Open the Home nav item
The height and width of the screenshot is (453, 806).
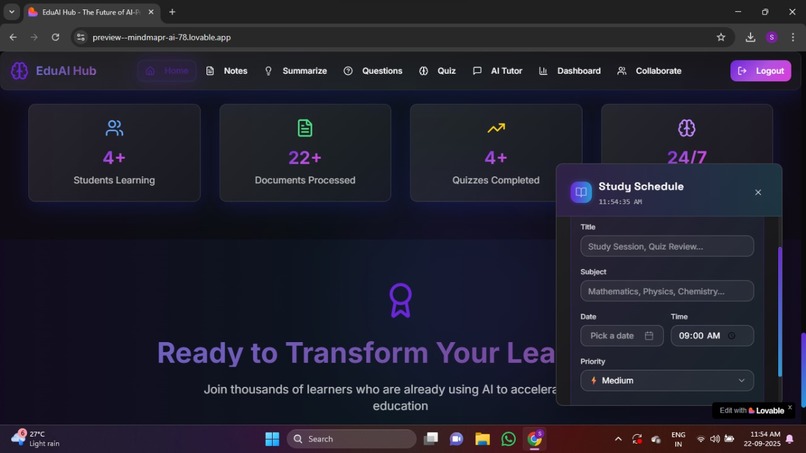(167, 71)
